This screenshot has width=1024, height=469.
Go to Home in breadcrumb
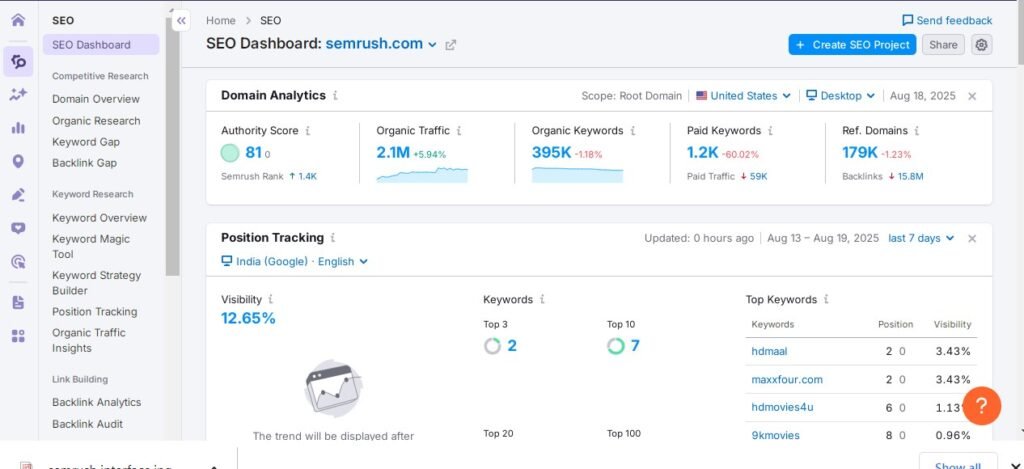pyautogui.click(x=221, y=20)
